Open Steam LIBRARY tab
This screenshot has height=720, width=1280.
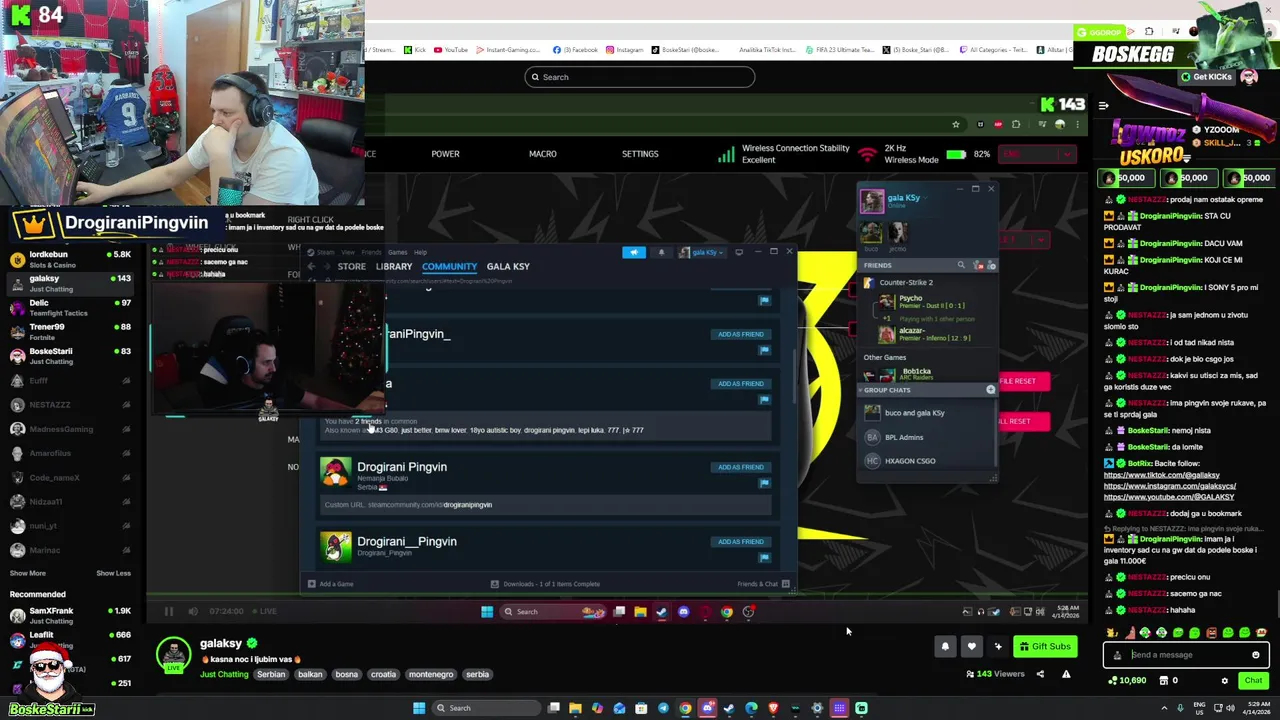point(394,266)
